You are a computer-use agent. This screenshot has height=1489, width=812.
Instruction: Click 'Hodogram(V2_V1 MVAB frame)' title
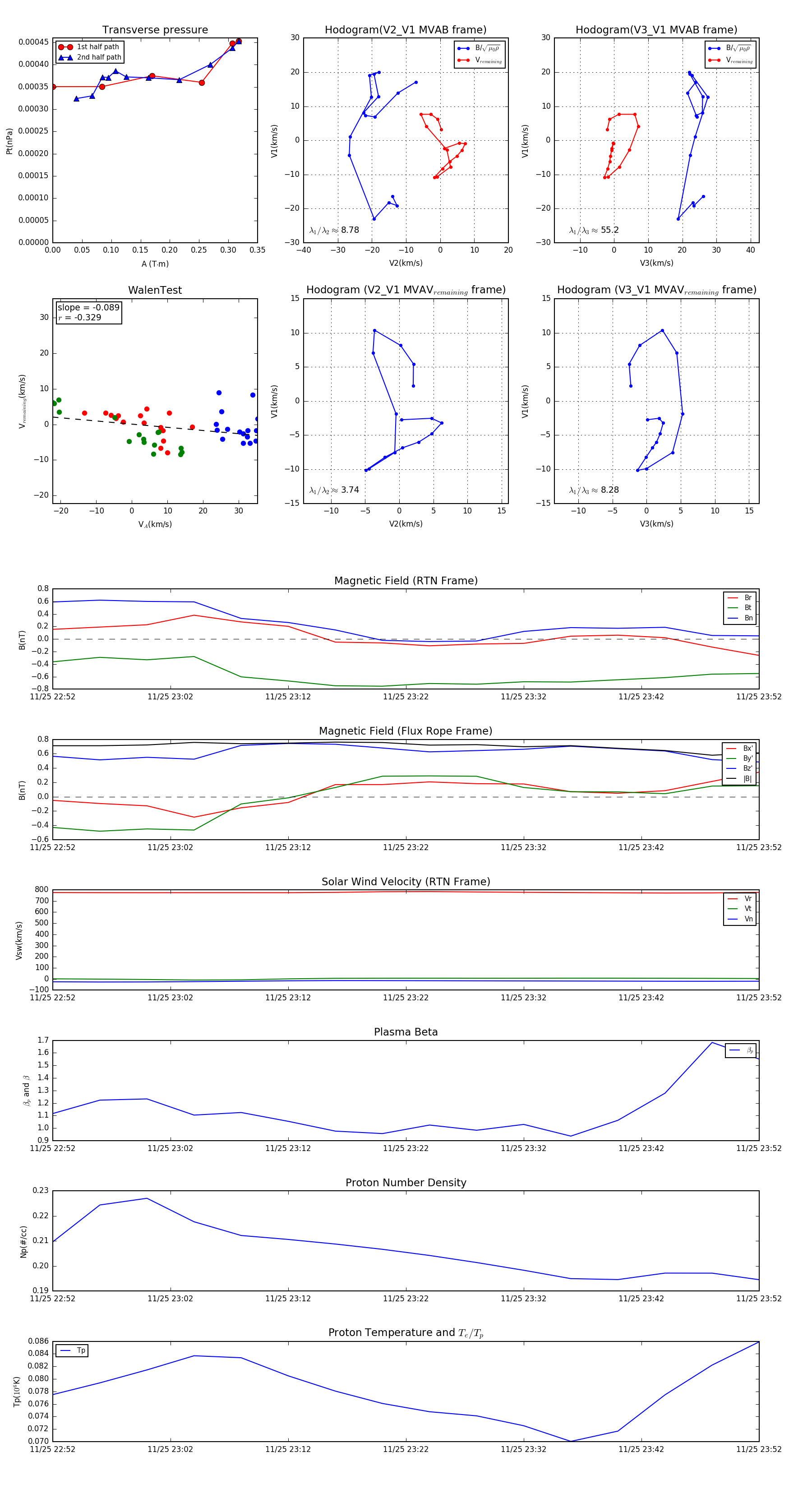(406, 30)
